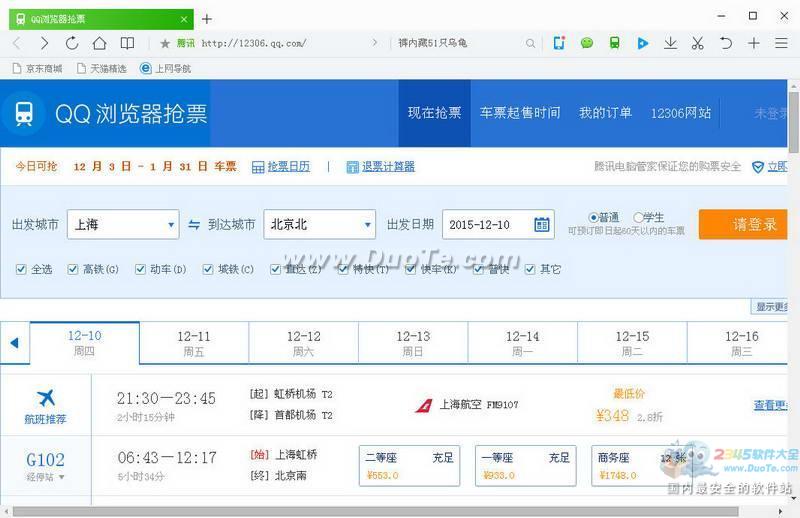The image size is (800, 518).
Task: Open the 上网导航 bookmark
Action: coord(165,68)
